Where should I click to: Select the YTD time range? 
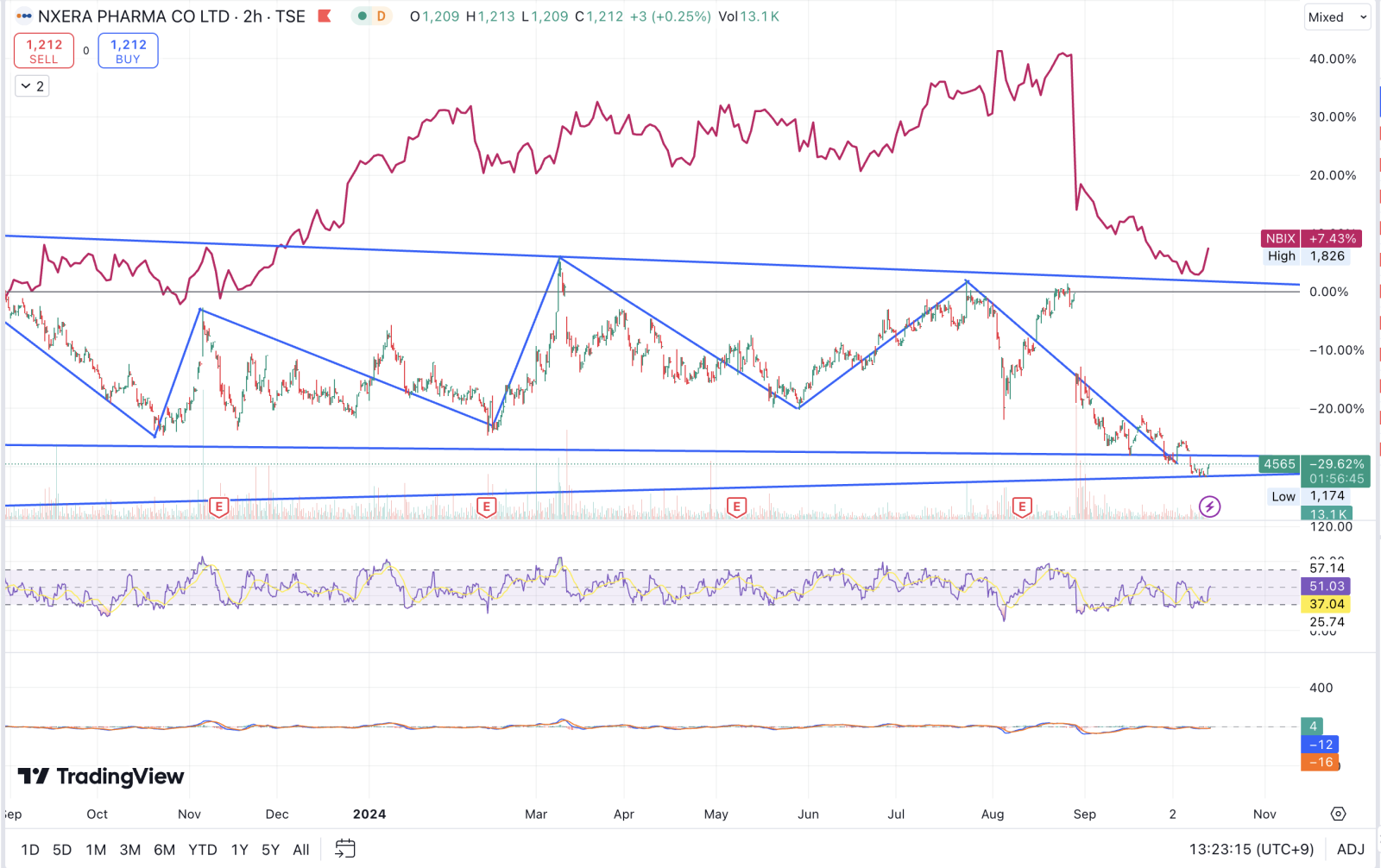[x=203, y=850]
